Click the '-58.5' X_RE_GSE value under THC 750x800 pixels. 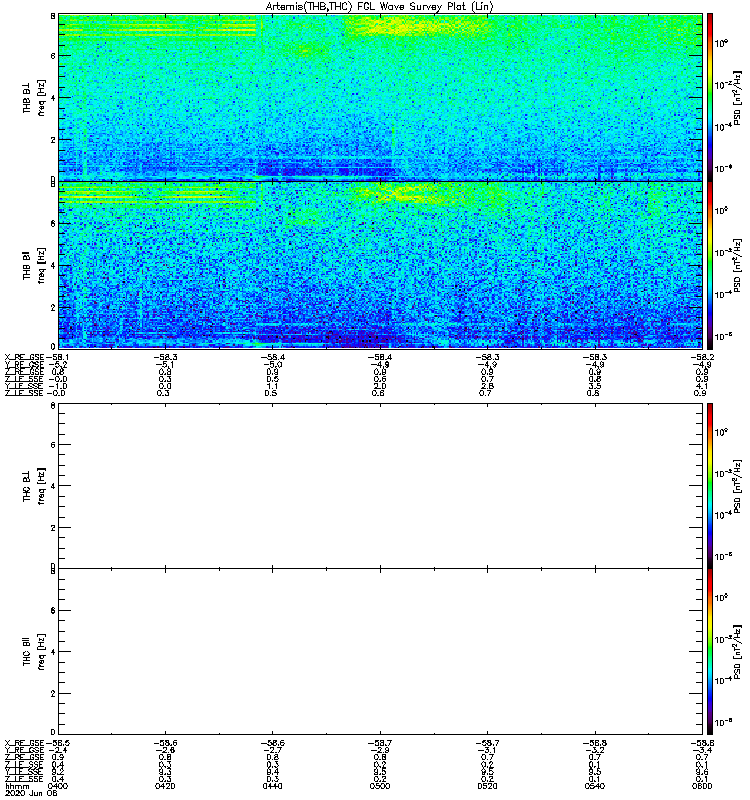coord(58,743)
